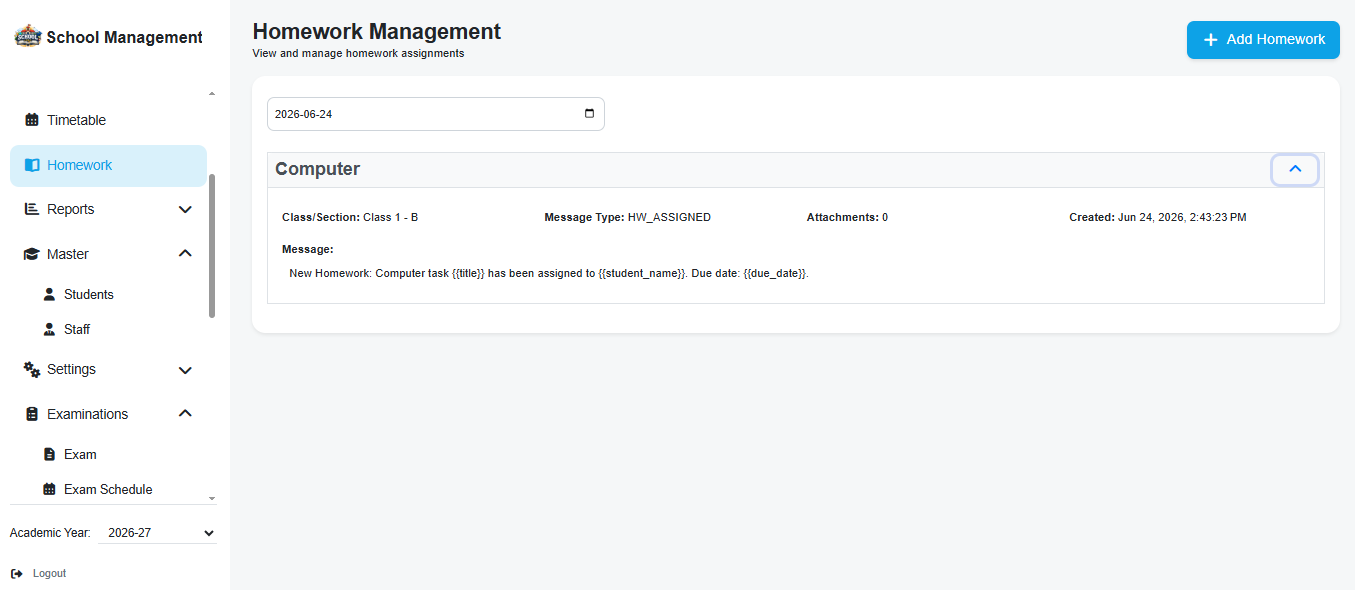Open the Reports menu item

click(108, 209)
